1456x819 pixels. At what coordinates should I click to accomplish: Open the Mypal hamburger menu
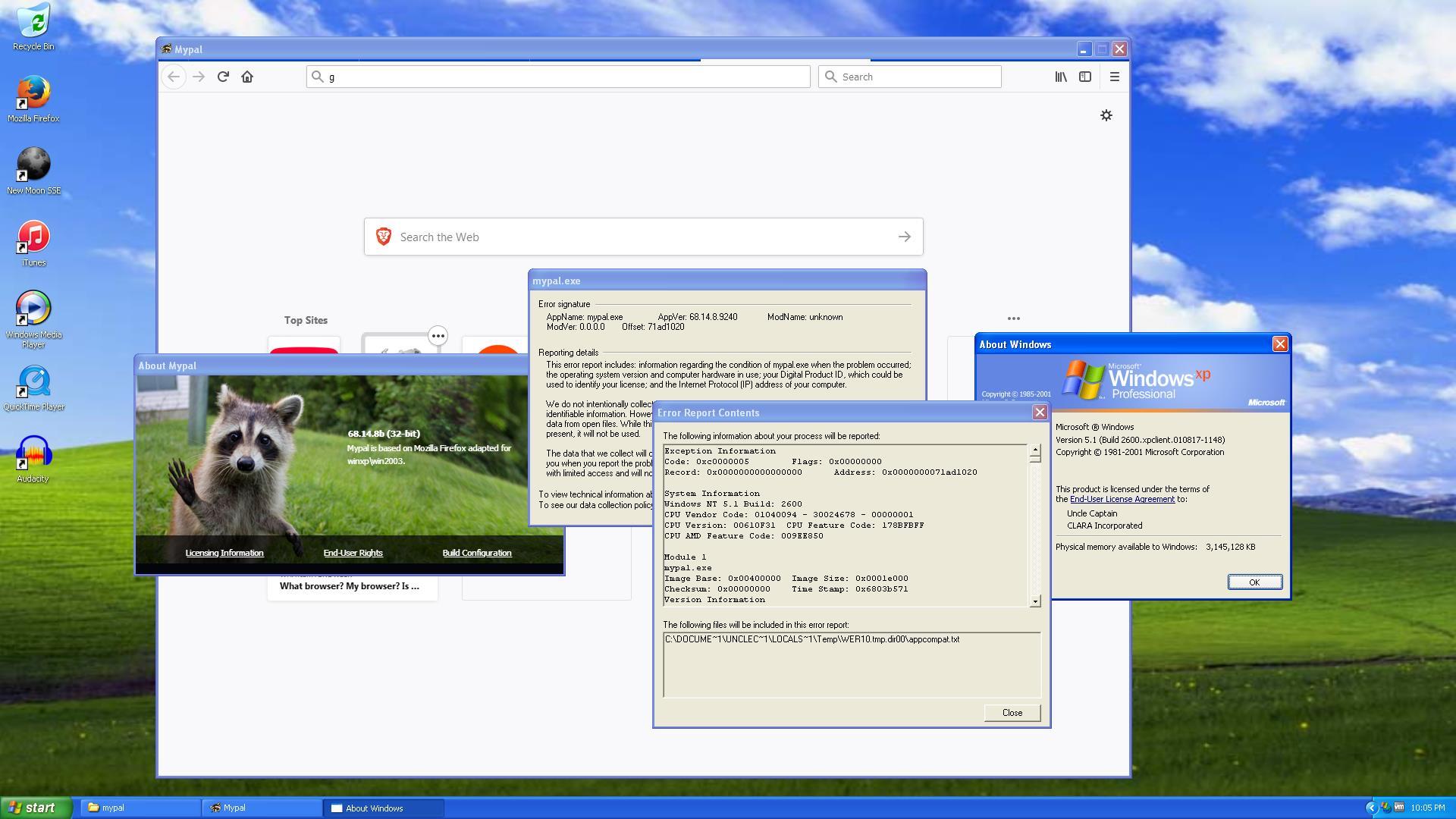point(1114,77)
